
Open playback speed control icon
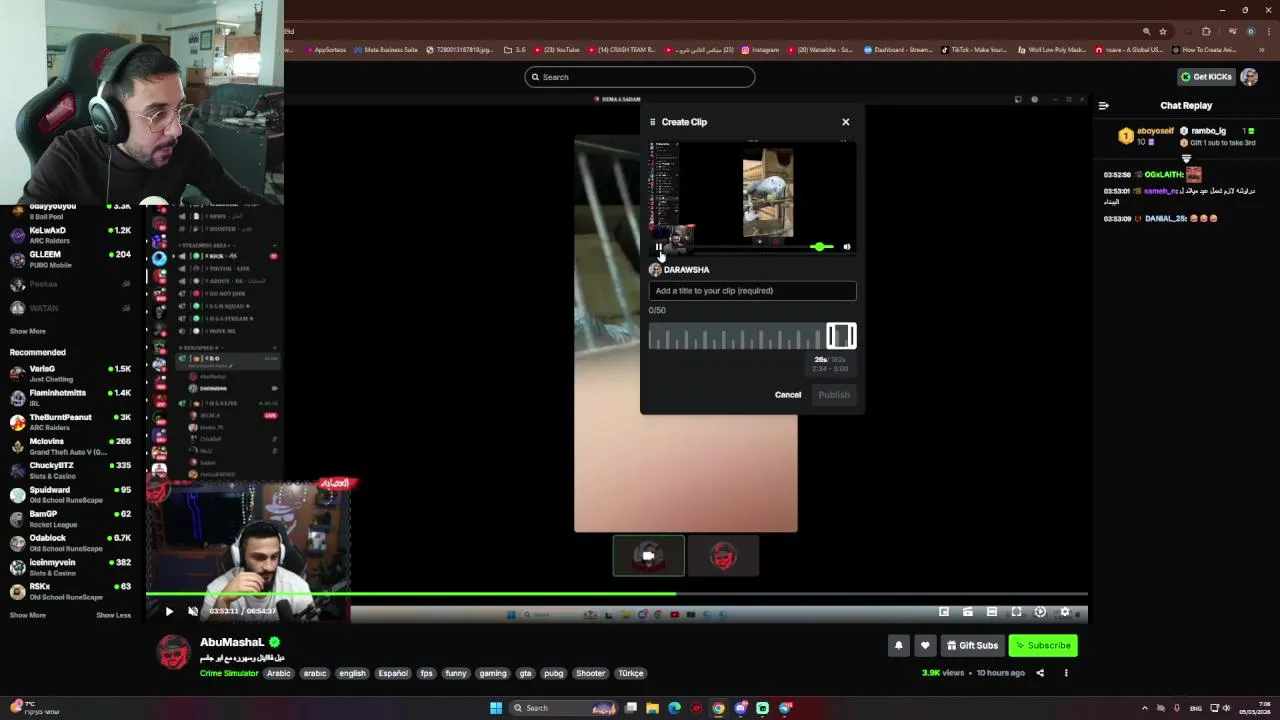[1040, 612]
